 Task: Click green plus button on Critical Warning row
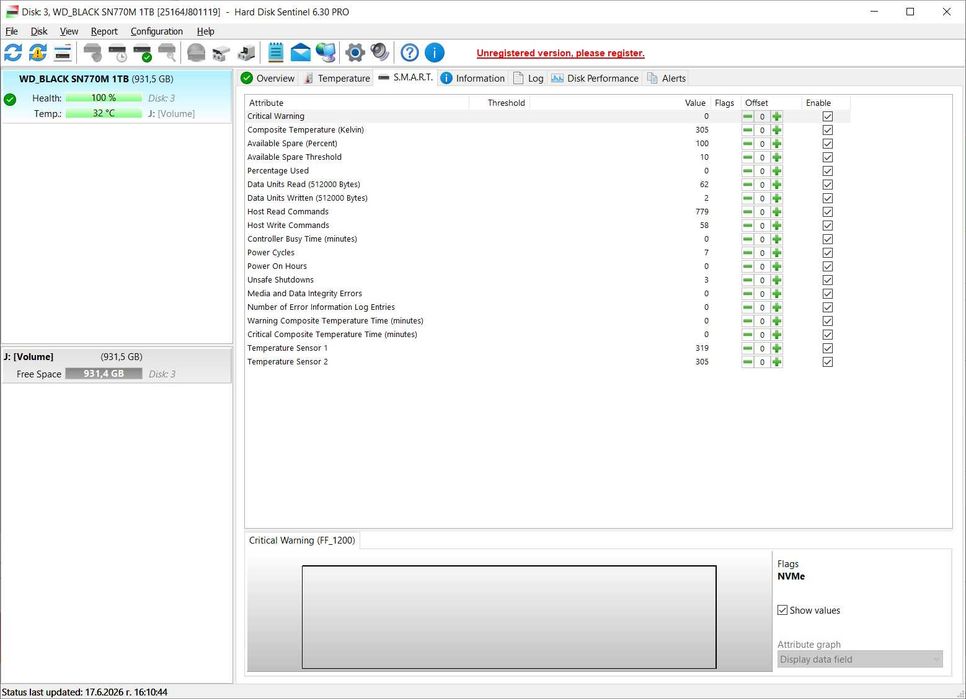[x=776, y=116]
